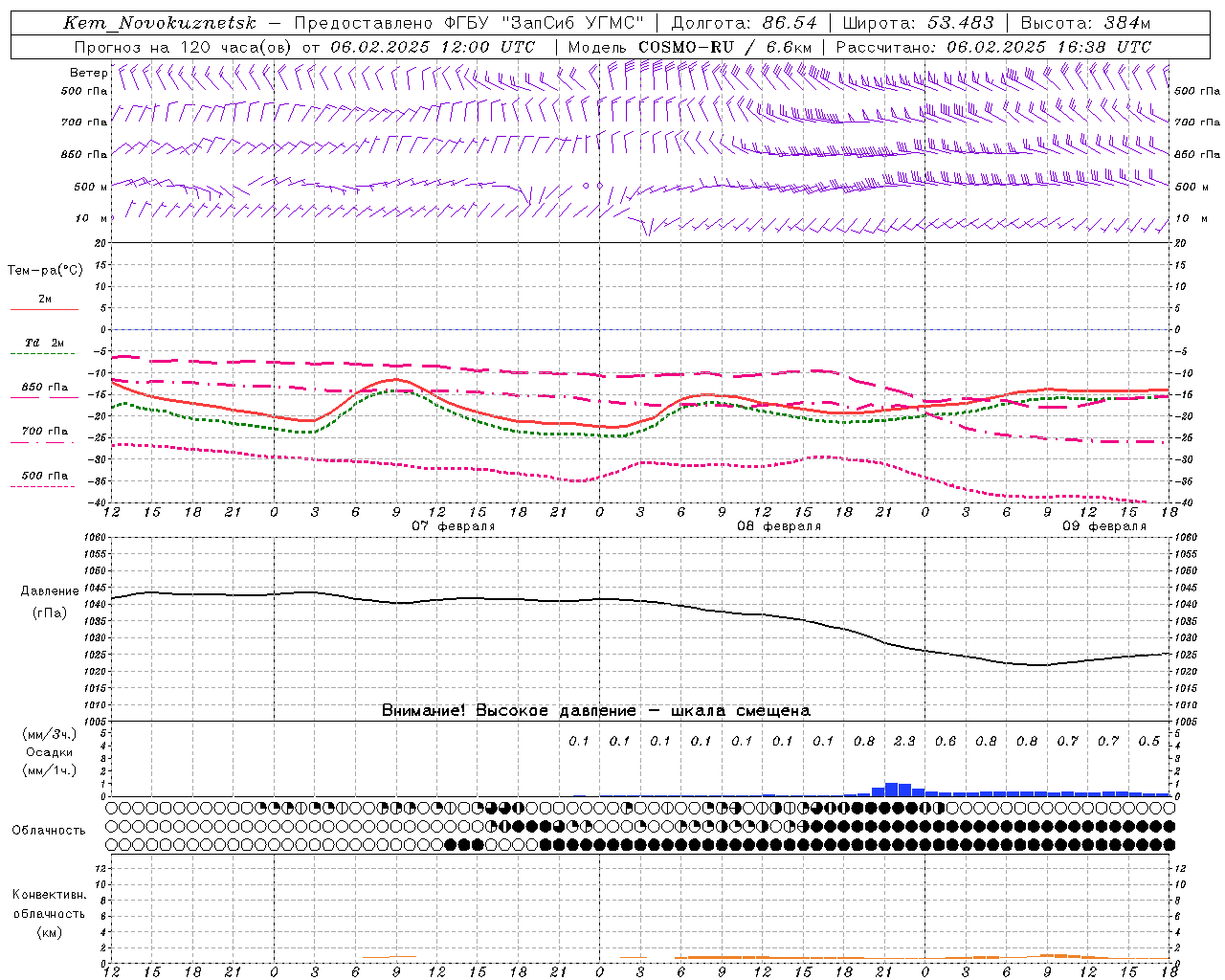Click the Конвективн. convective cloud label
The width and height of the screenshot is (1225, 980).
coord(49,895)
